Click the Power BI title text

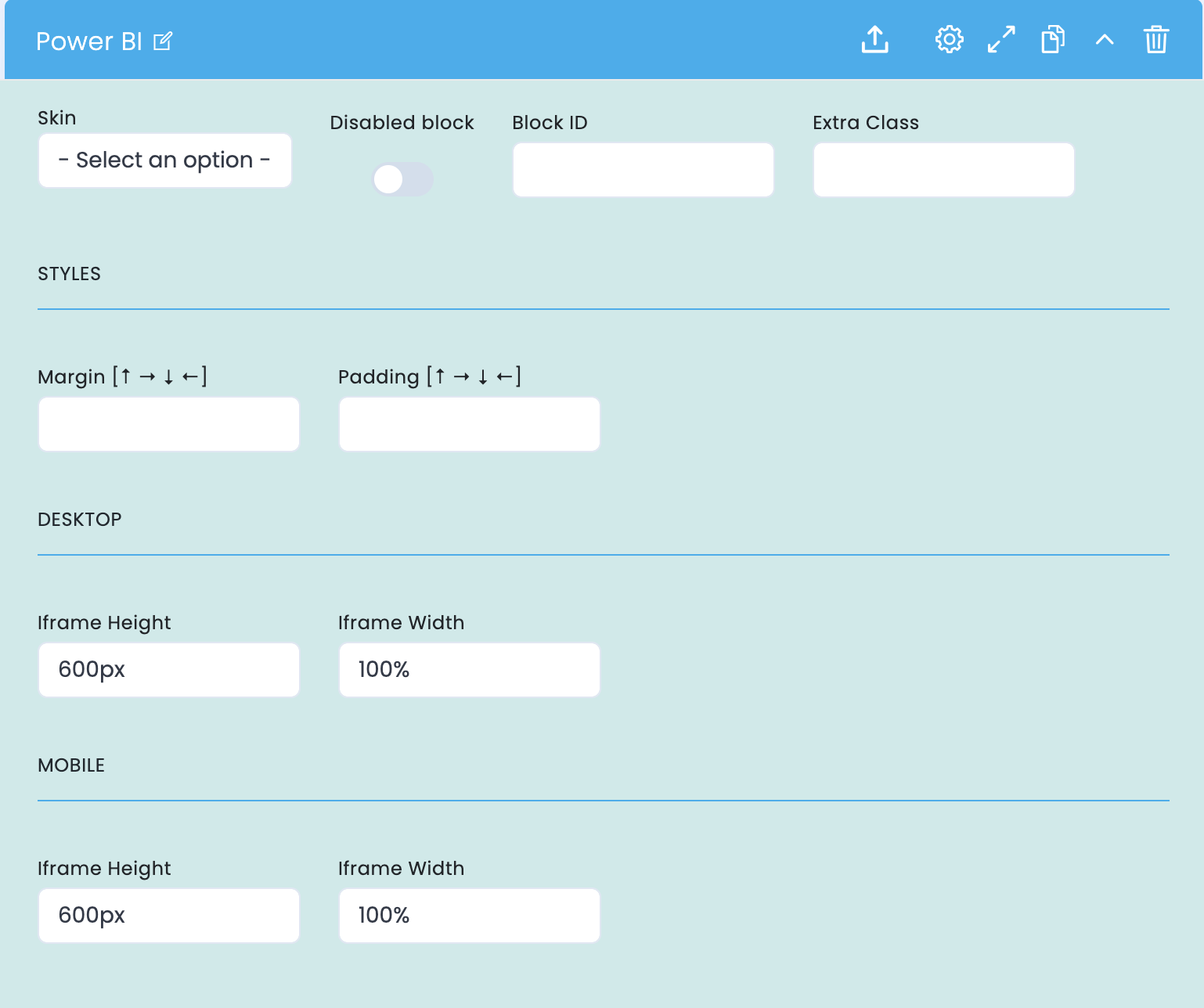(x=89, y=41)
